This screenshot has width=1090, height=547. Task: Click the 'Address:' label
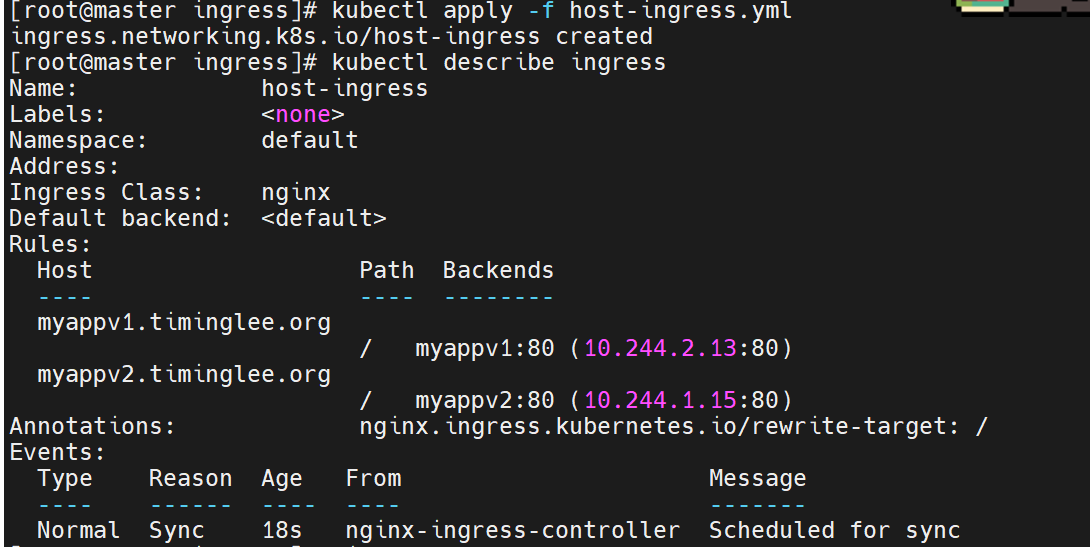click(64, 166)
